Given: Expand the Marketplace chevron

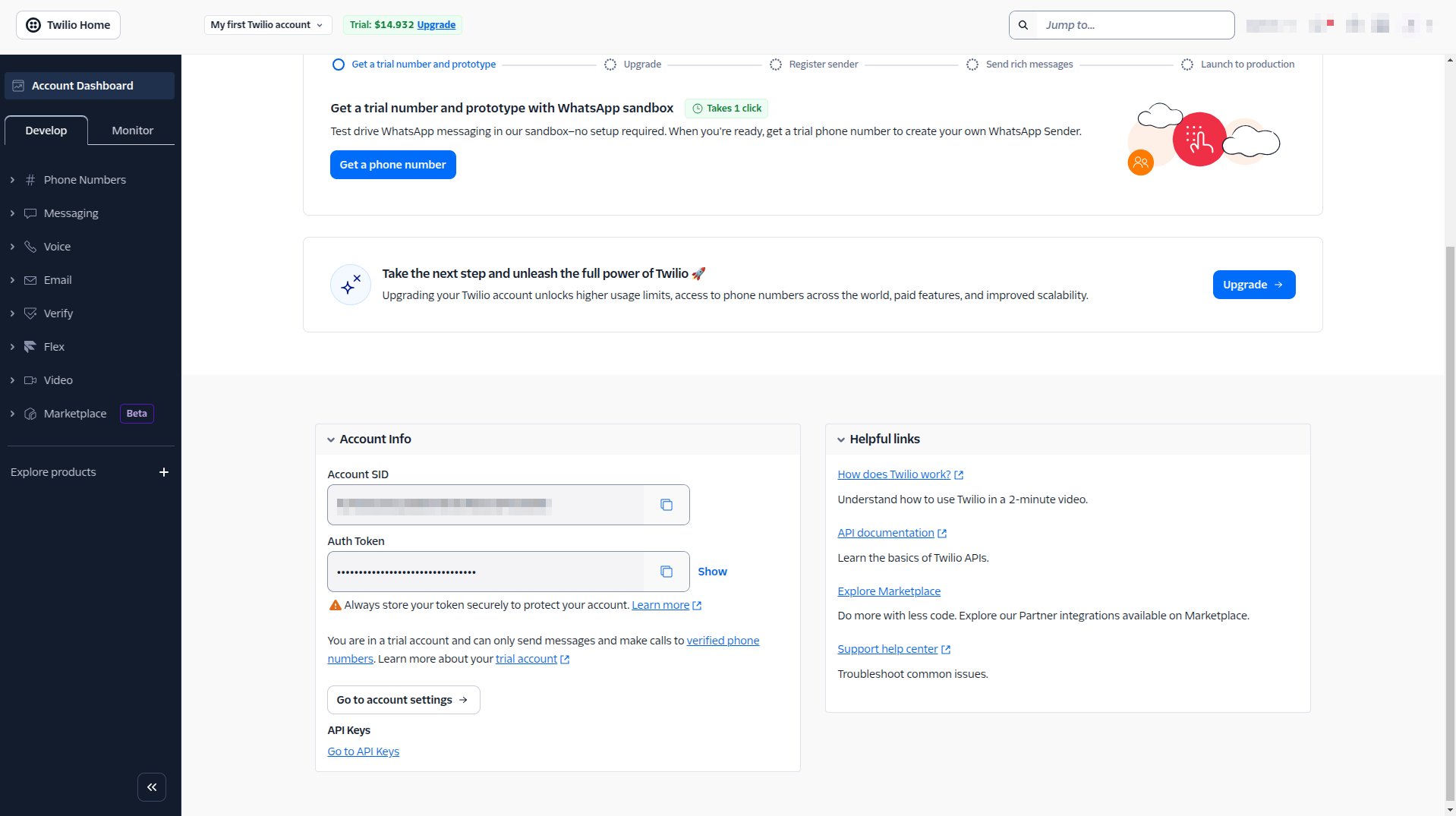Looking at the screenshot, I should (12, 414).
